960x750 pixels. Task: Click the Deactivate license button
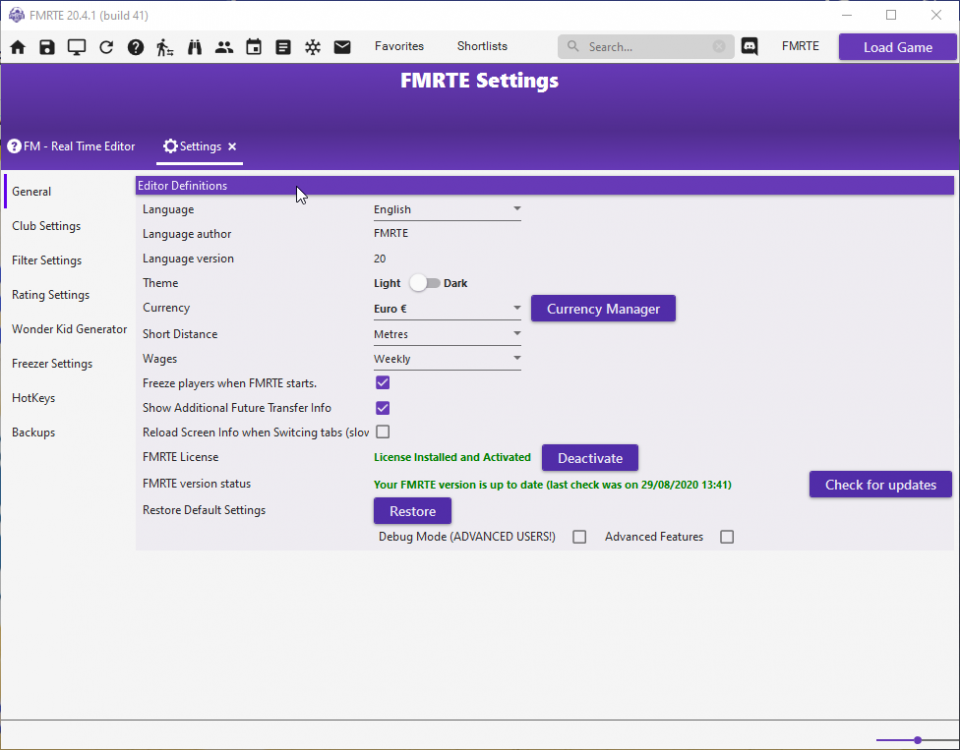[590, 458]
